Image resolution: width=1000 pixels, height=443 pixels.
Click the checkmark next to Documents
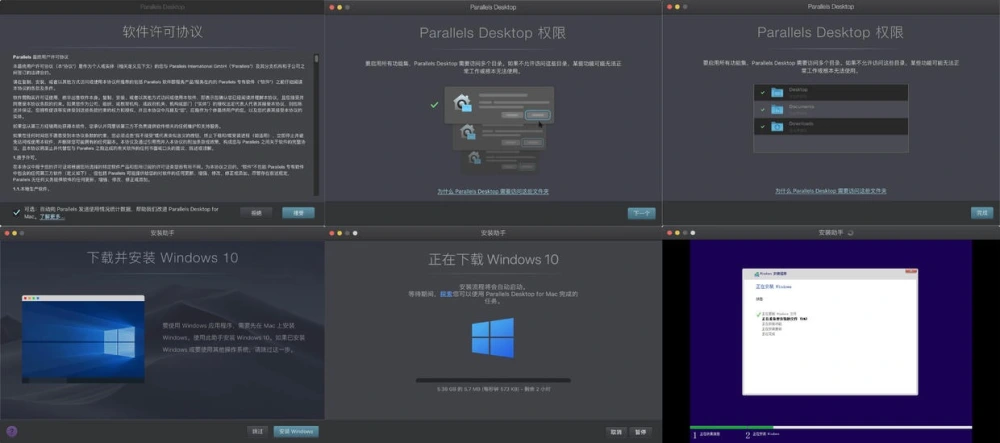[x=762, y=110]
